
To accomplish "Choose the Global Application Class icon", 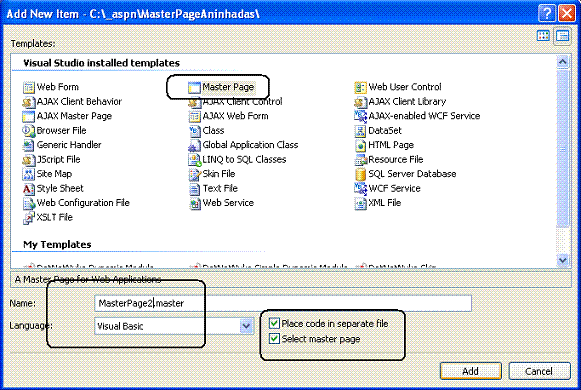I will click(x=194, y=145).
